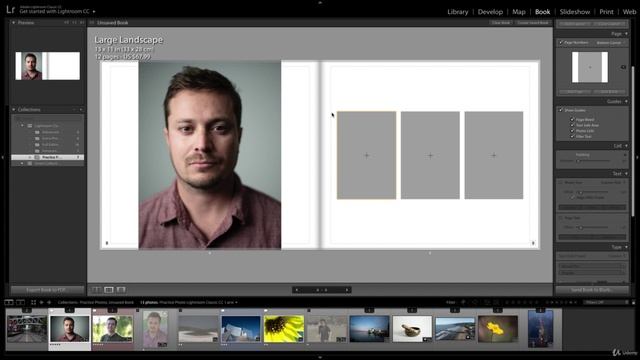Click third empty photo cell on right page
The height and width of the screenshot is (360, 640).
click(x=493, y=155)
